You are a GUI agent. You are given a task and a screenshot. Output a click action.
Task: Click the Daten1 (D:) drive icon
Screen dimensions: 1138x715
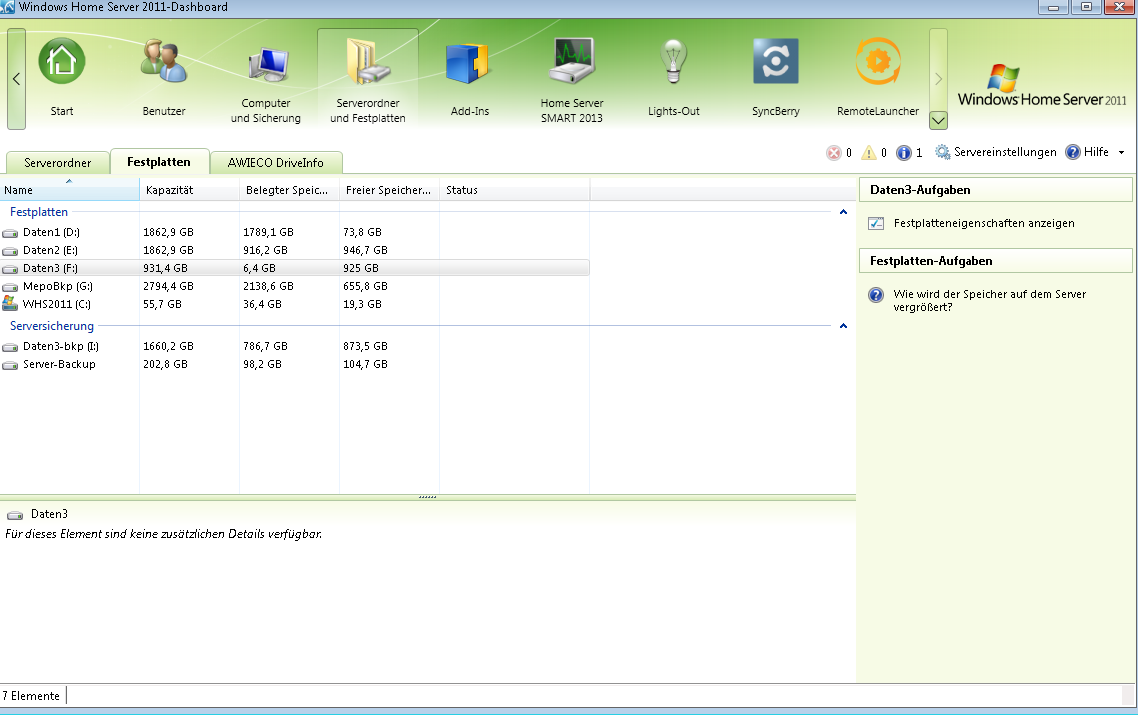coord(10,233)
